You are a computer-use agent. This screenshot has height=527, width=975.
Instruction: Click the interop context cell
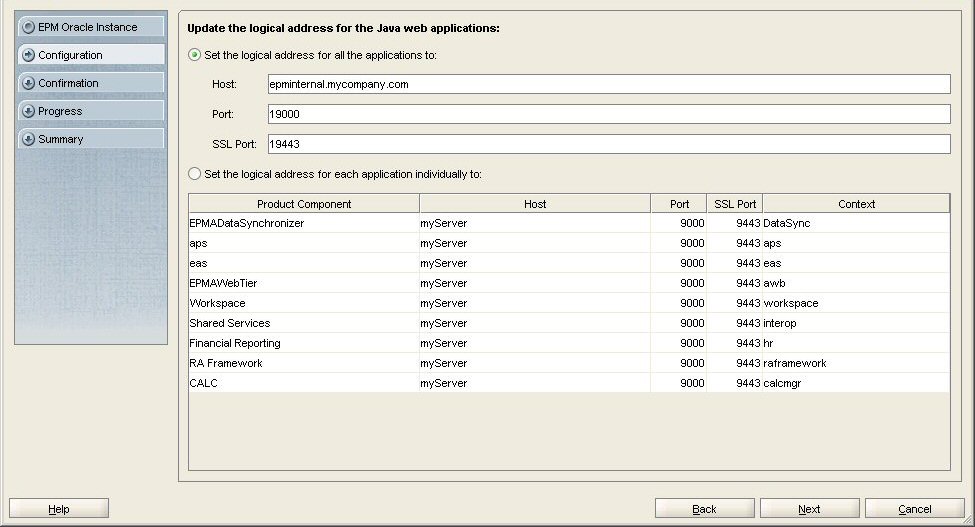click(856, 323)
